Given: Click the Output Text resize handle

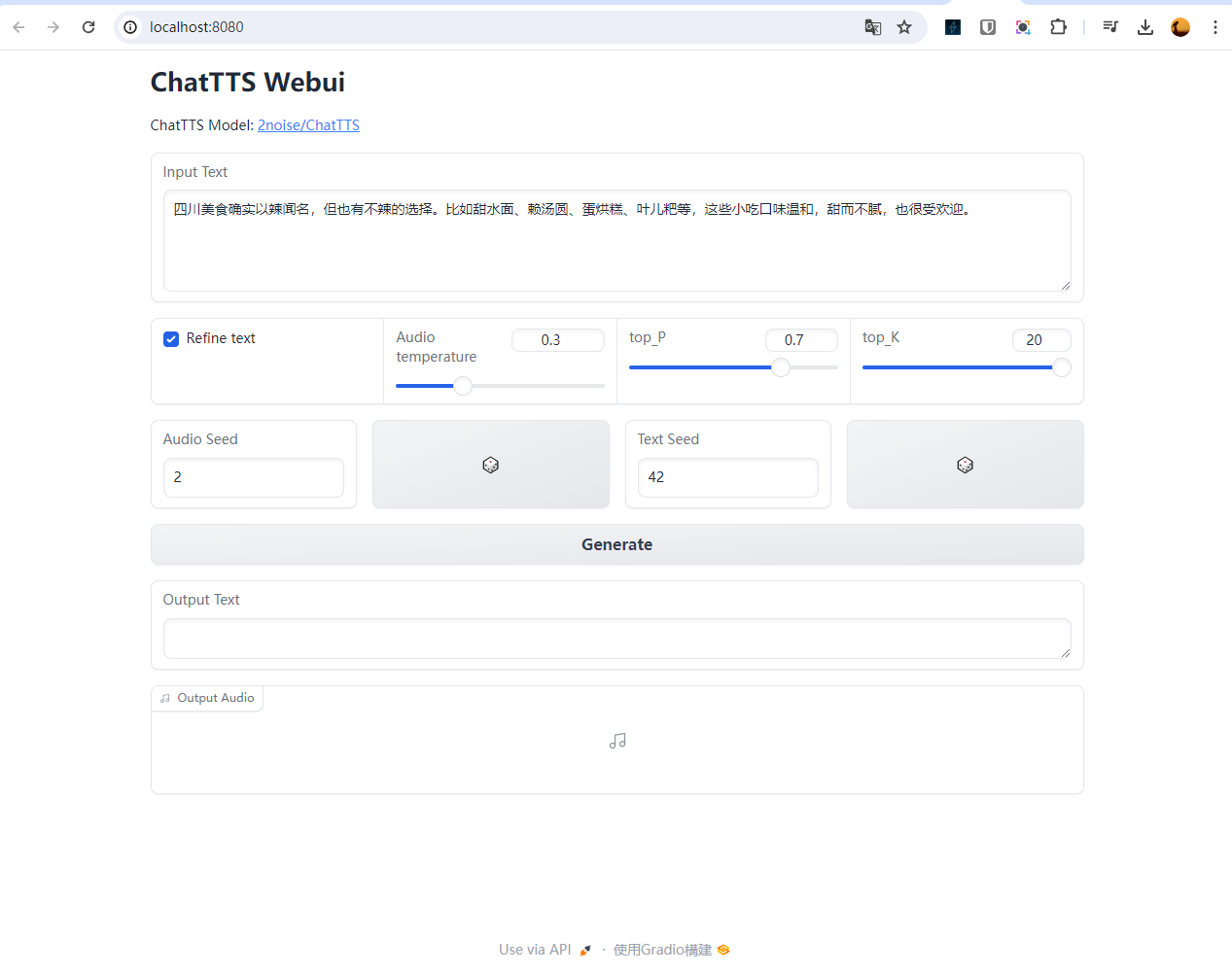Looking at the screenshot, I should [x=1065, y=652].
